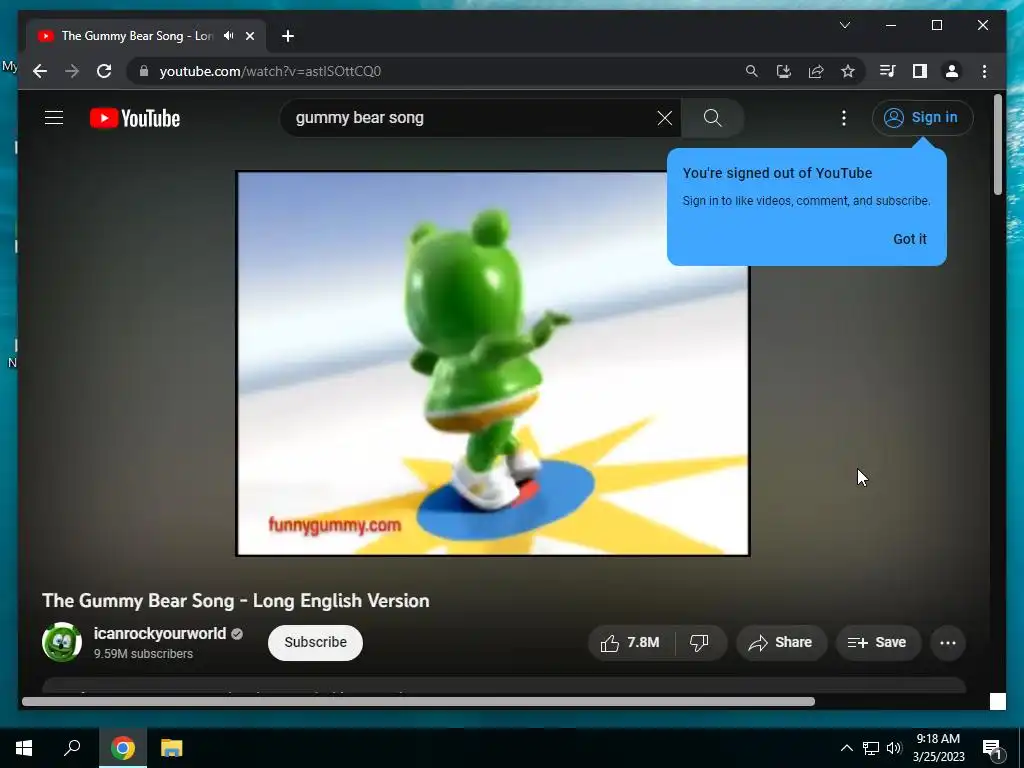Go to YouTube home via logo

pos(135,118)
